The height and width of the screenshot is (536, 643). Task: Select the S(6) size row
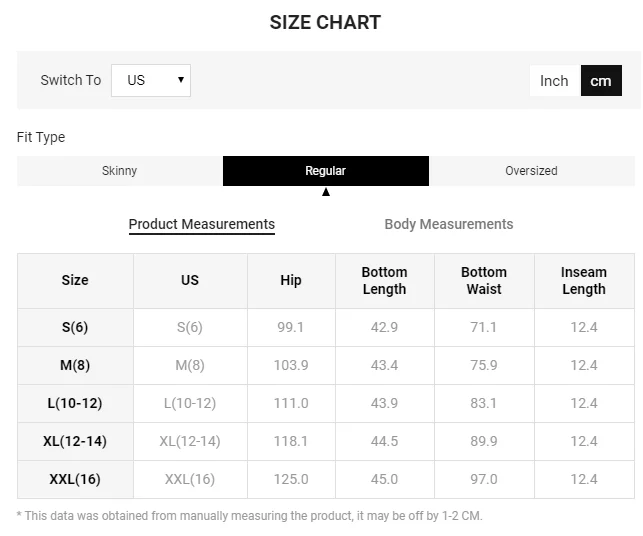coord(75,327)
